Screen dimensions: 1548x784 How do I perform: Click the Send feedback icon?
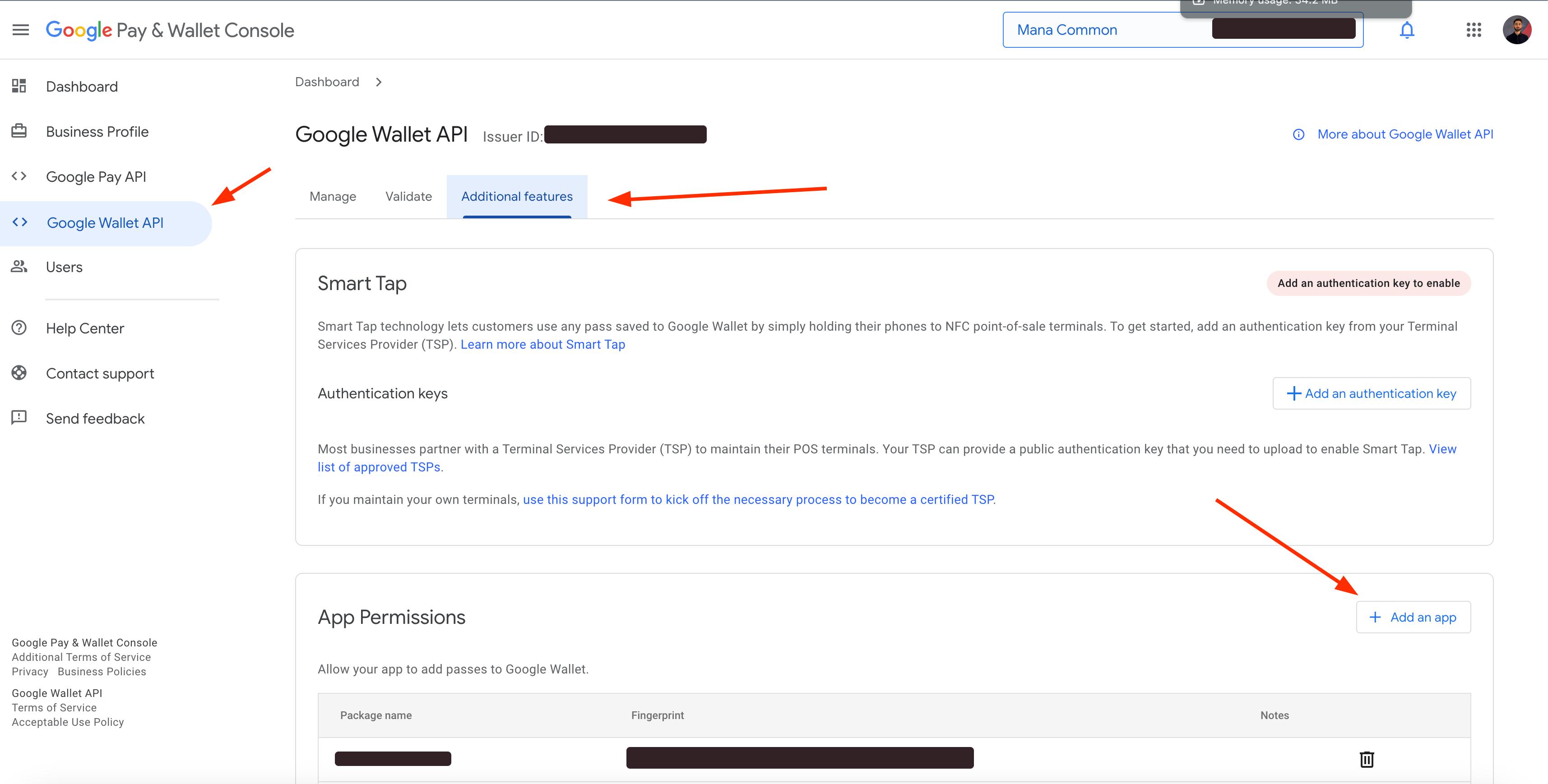click(x=19, y=418)
